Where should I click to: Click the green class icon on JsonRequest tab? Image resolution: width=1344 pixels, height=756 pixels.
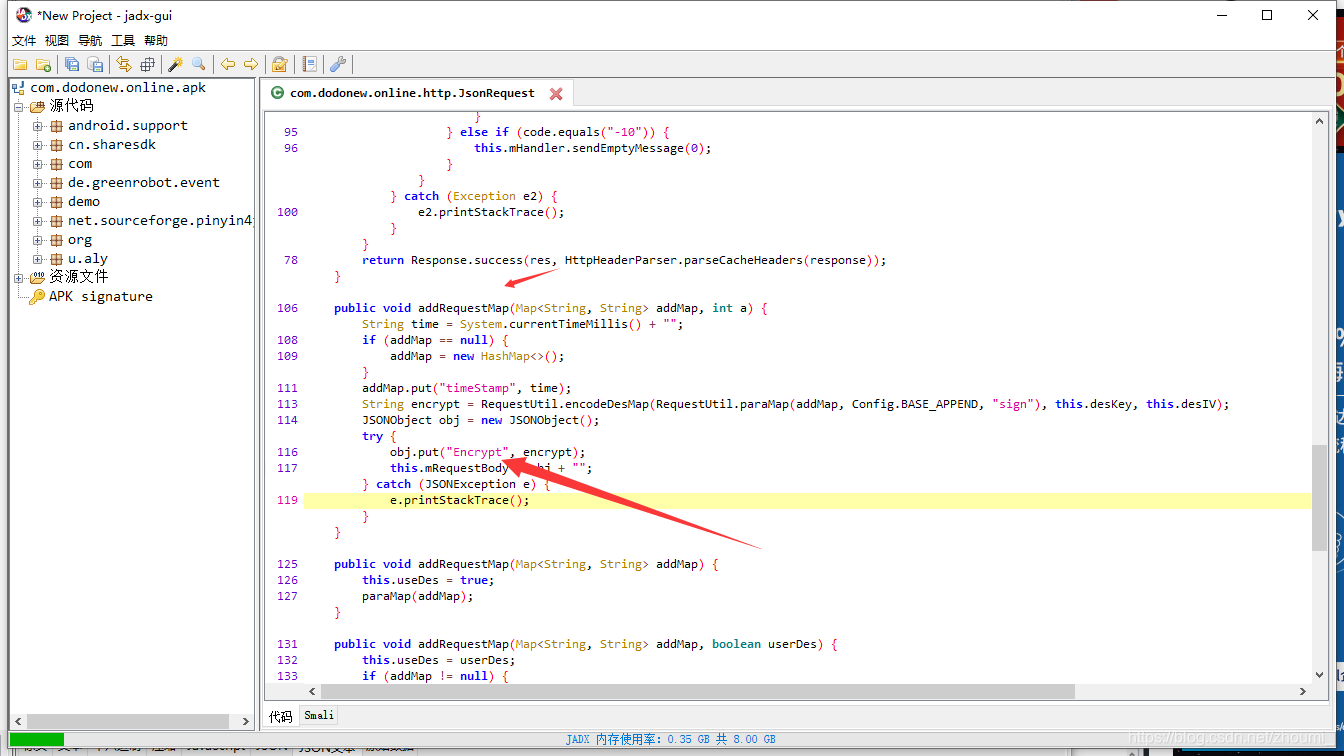pos(278,93)
